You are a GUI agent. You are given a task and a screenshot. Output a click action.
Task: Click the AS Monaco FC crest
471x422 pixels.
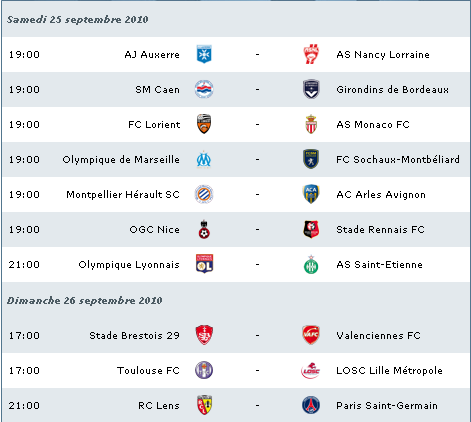coord(311,124)
